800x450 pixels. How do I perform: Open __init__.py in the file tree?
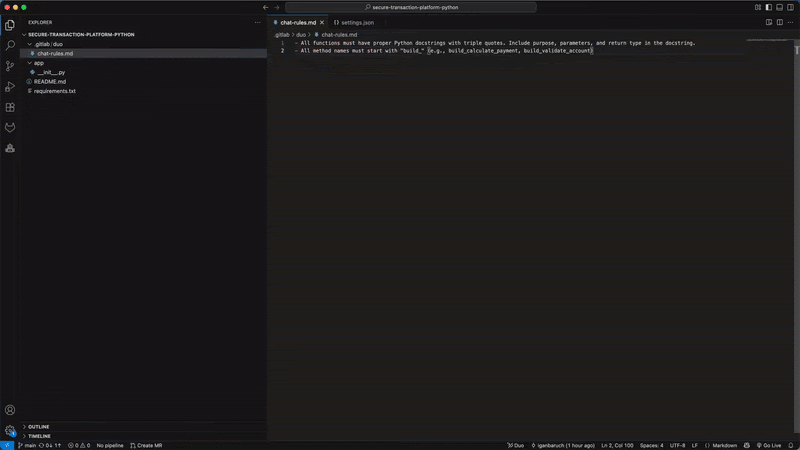[51, 72]
